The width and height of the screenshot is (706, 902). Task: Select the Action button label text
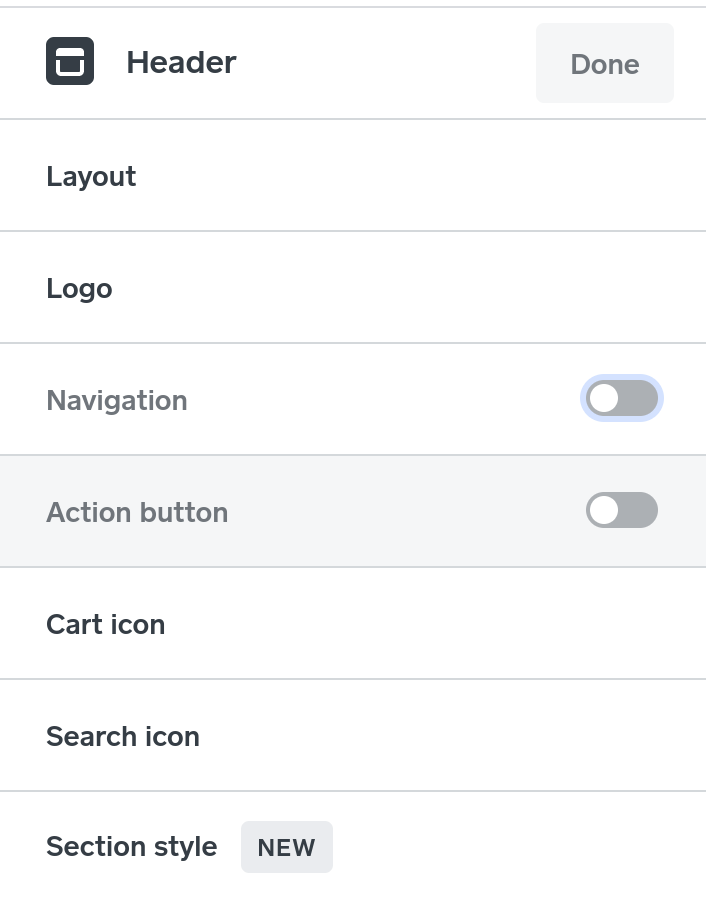click(x=137, y=513)
